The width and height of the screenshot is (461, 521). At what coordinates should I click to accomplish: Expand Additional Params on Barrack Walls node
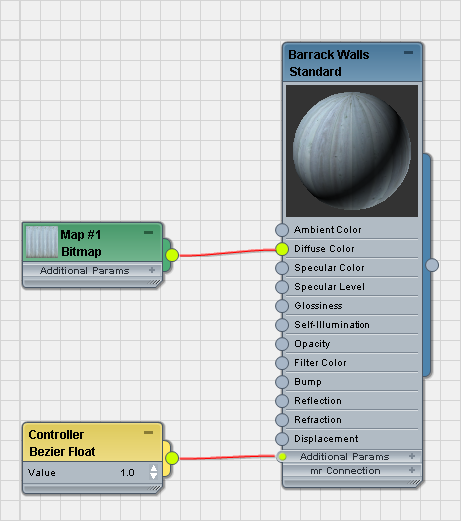coord(412,456)
